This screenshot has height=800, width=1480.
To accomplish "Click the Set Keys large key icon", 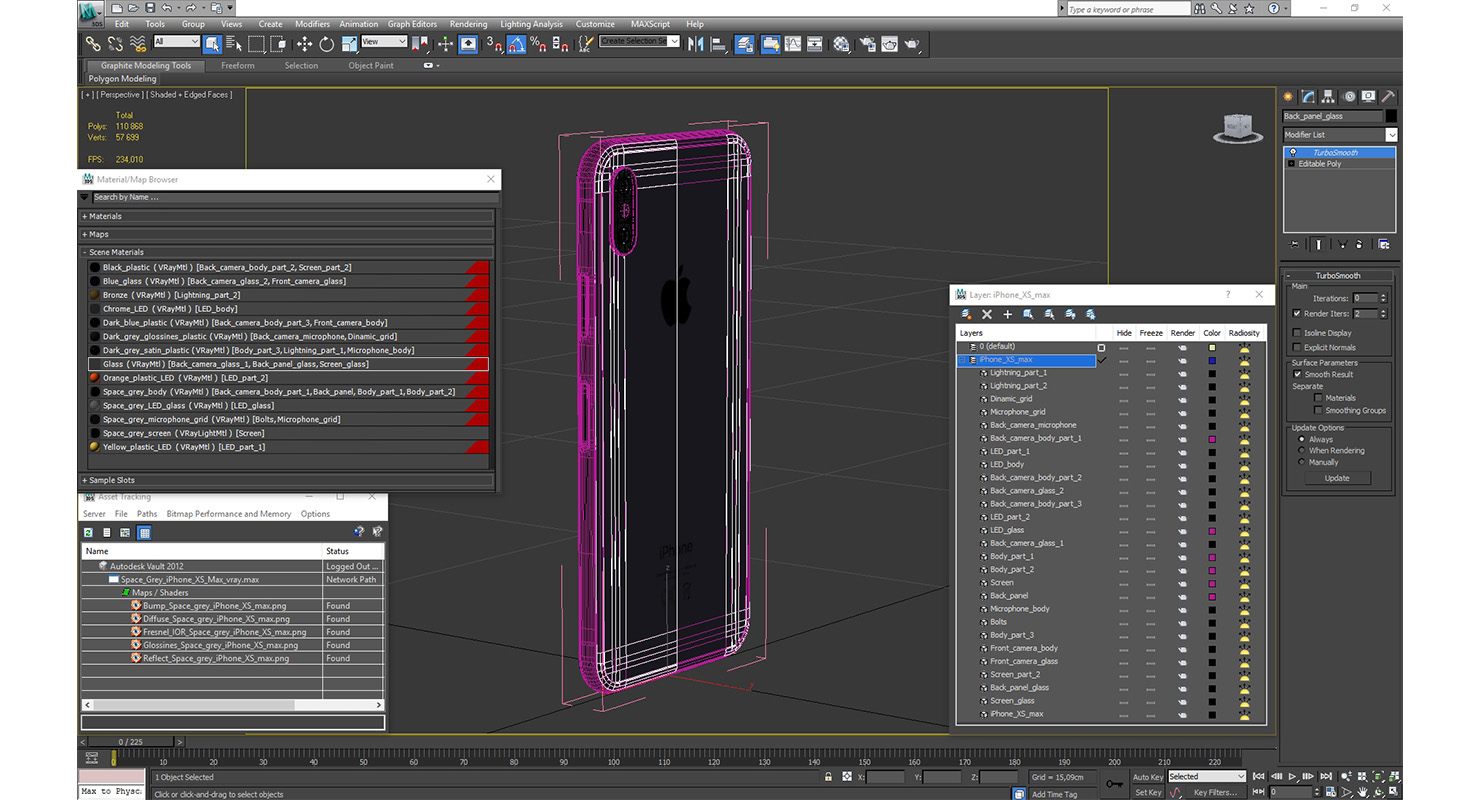I will pyautogui.click(x=1115, y=784).
